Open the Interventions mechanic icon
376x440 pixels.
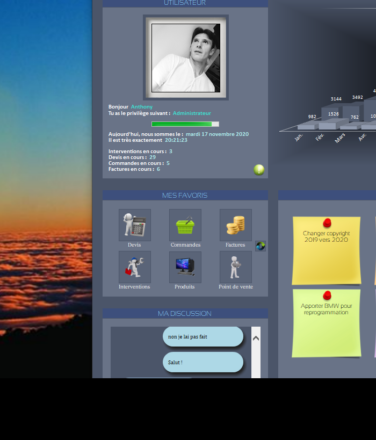135,267
